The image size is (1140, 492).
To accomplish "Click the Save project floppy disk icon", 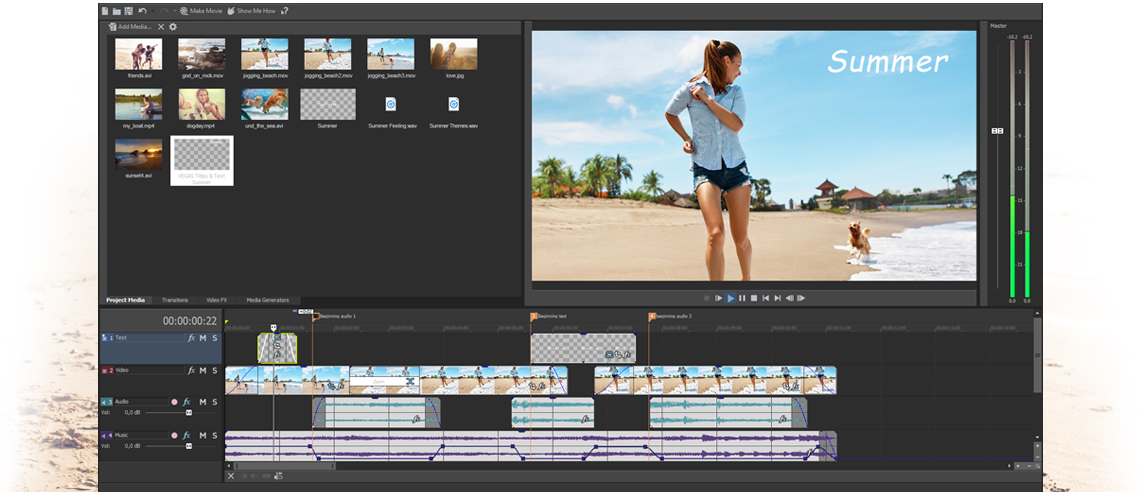I will click(x=128, y=11).
